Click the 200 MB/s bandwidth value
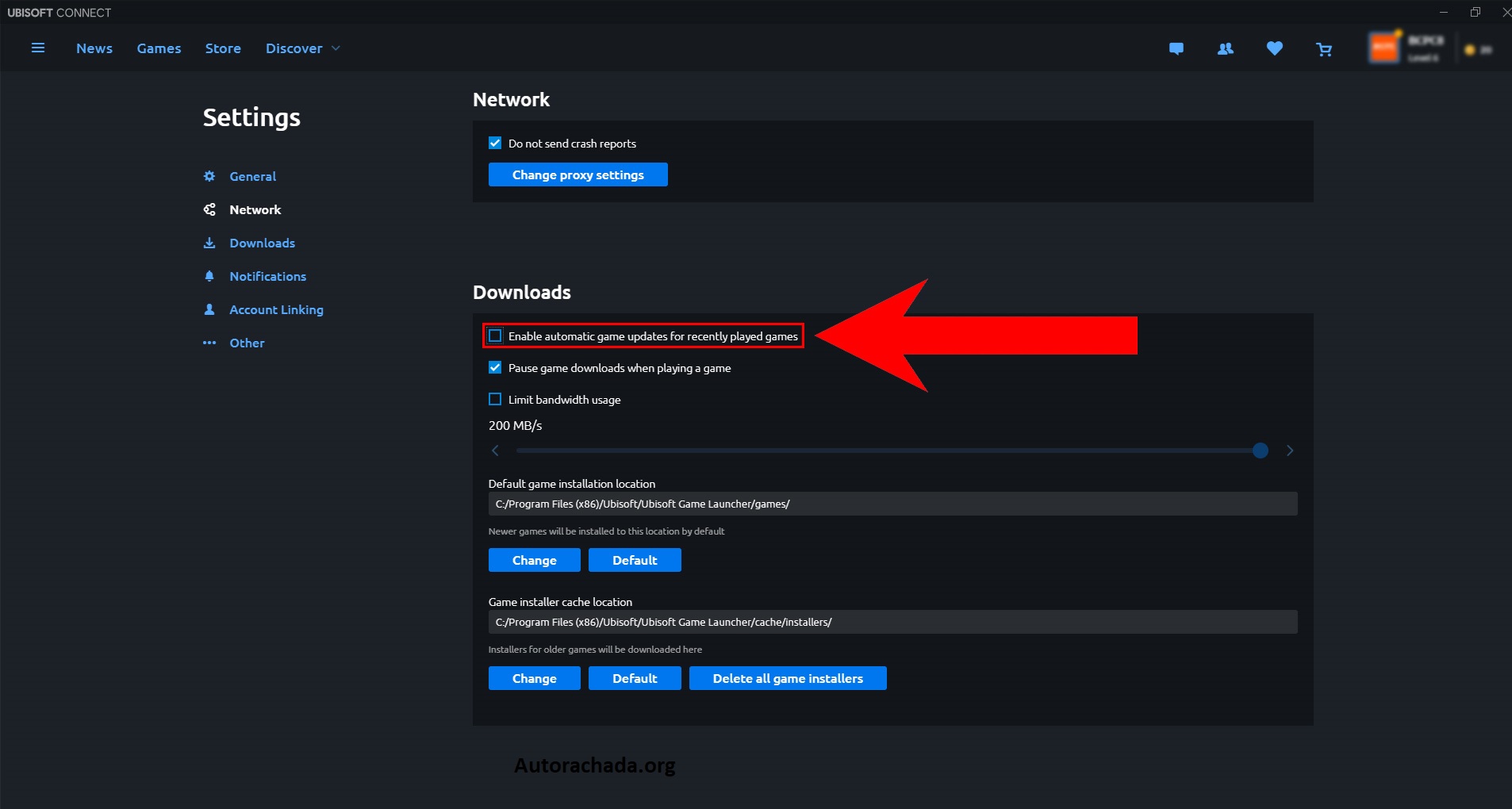1512x809 pixels. (x=516, y=426)
